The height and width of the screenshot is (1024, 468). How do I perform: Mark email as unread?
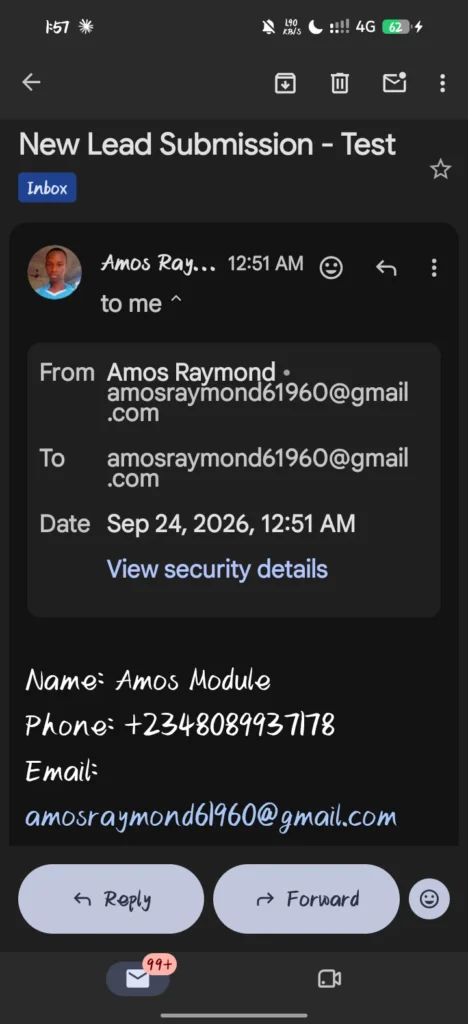[x=394, y=82]
